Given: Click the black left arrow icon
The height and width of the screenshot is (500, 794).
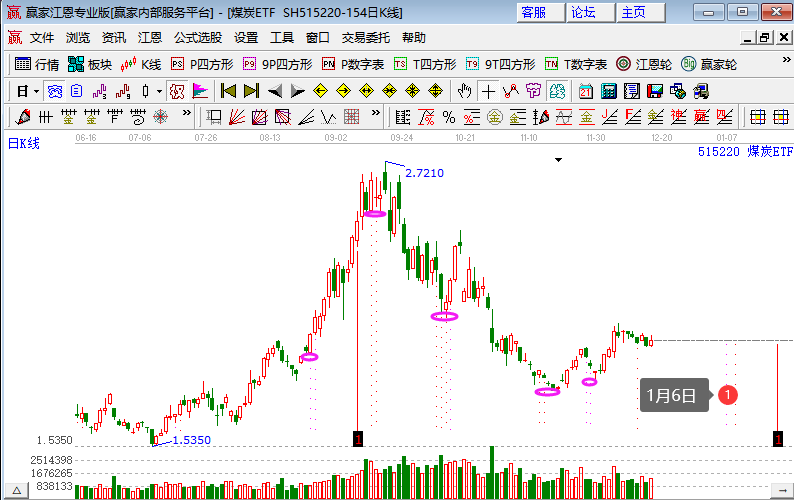Looking at the screenshot, I should click(274, 92).
